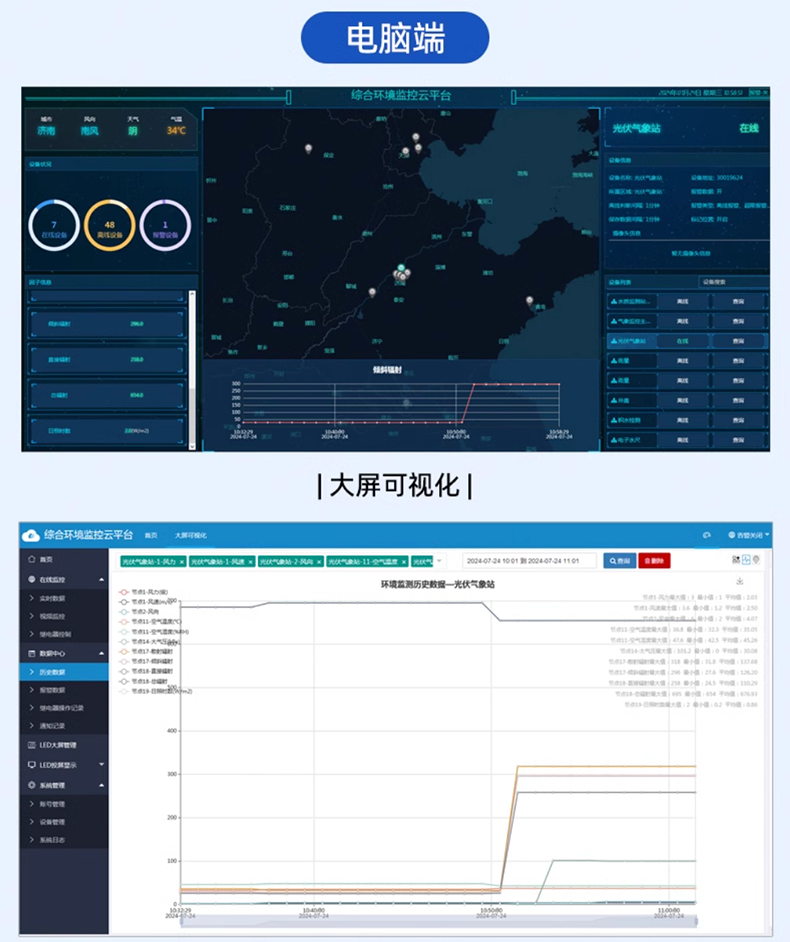
Task: Click the chart download icon
Action: [x=739, y=581]
